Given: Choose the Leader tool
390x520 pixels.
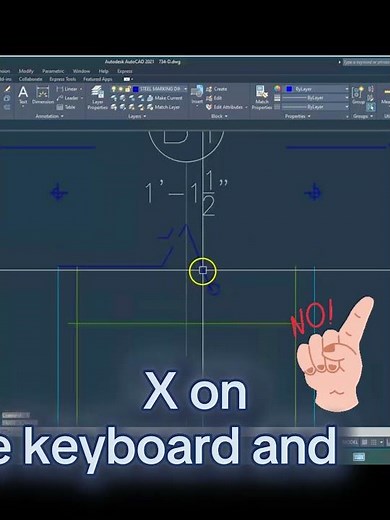Looking at the screenshot, I should [67, 98].
